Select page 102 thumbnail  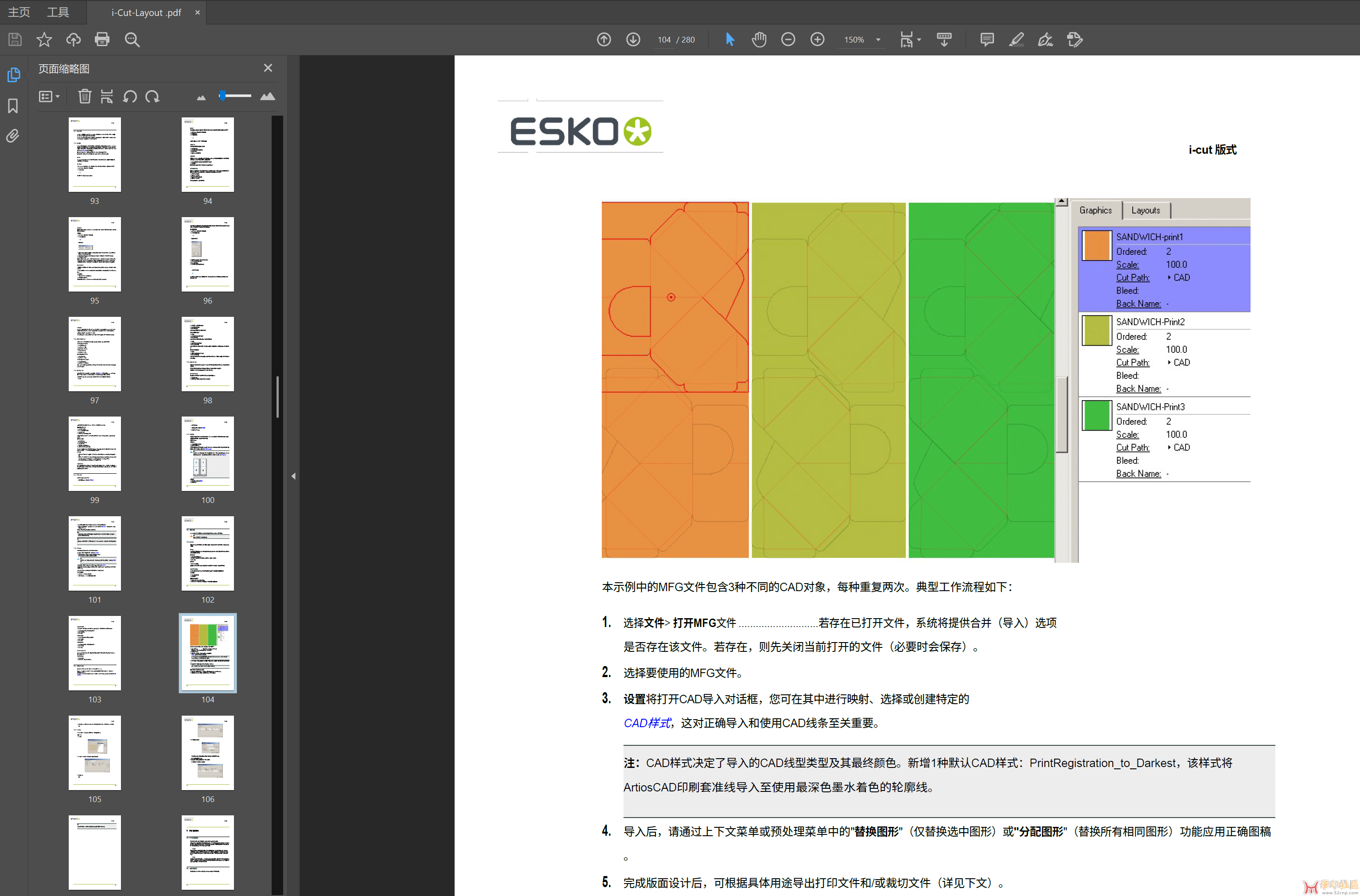pos(208,553)
